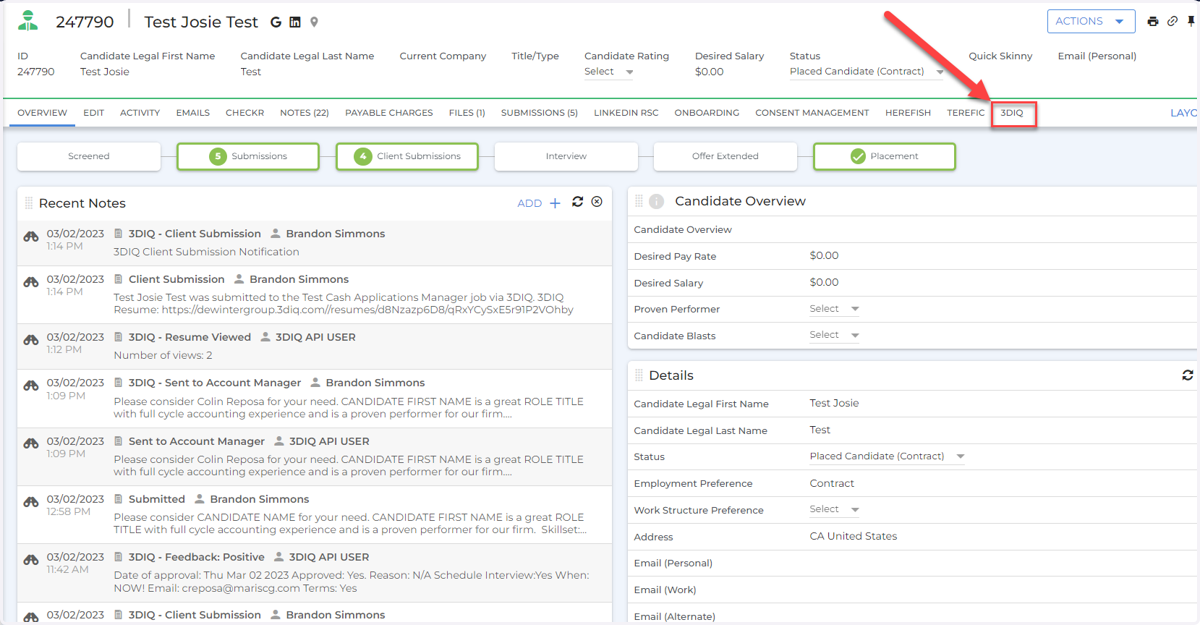Screen dimensions: 1200x625
Task: Click the link (chain) icon in header
Action: click(1172, 21)
